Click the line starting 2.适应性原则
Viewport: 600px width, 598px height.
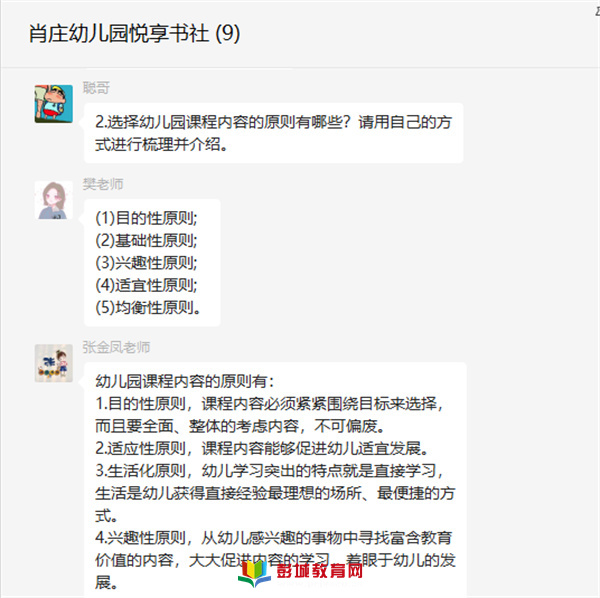(262, 448)
